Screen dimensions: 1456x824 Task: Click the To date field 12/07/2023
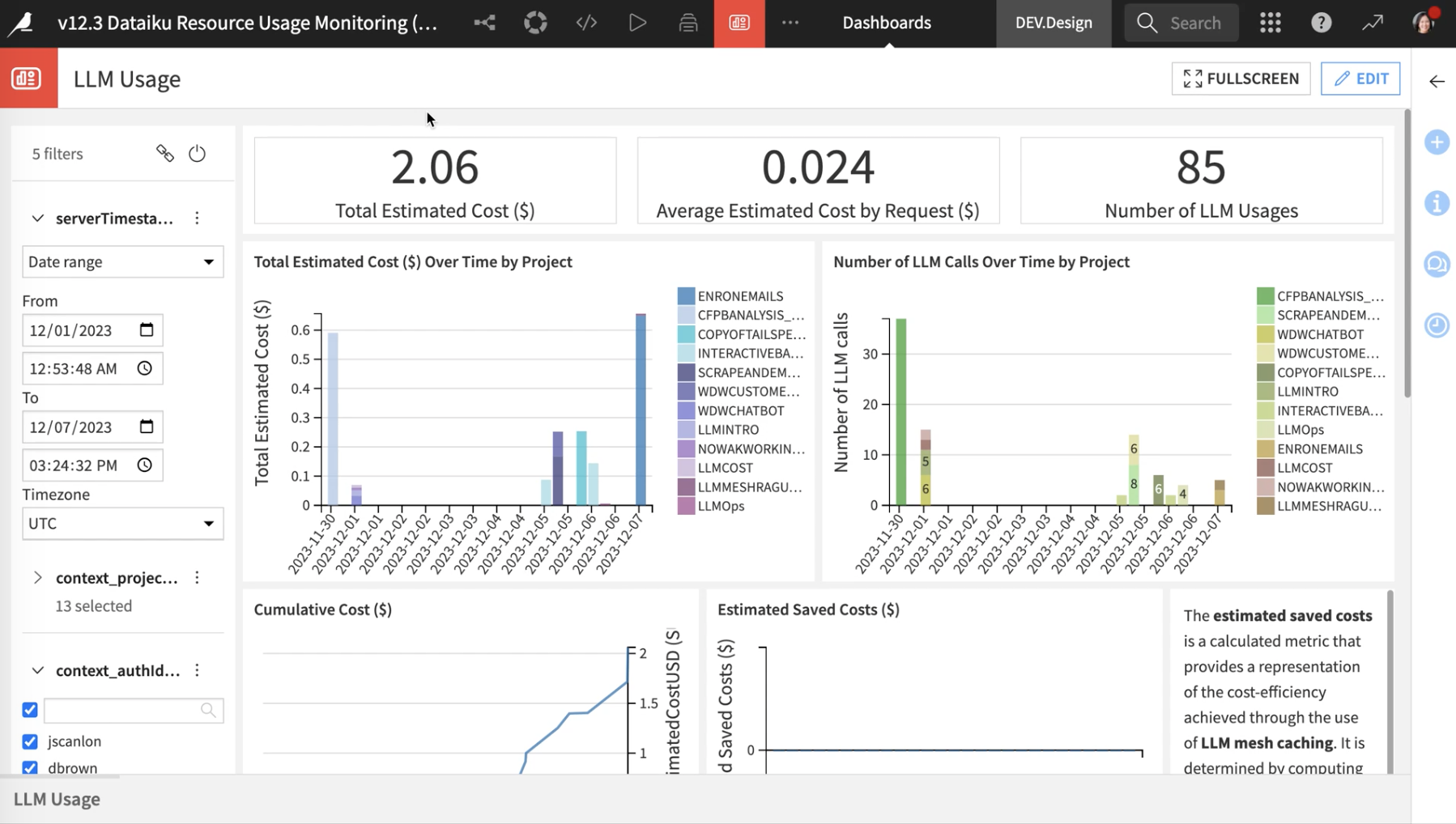[x=92, y=426]
